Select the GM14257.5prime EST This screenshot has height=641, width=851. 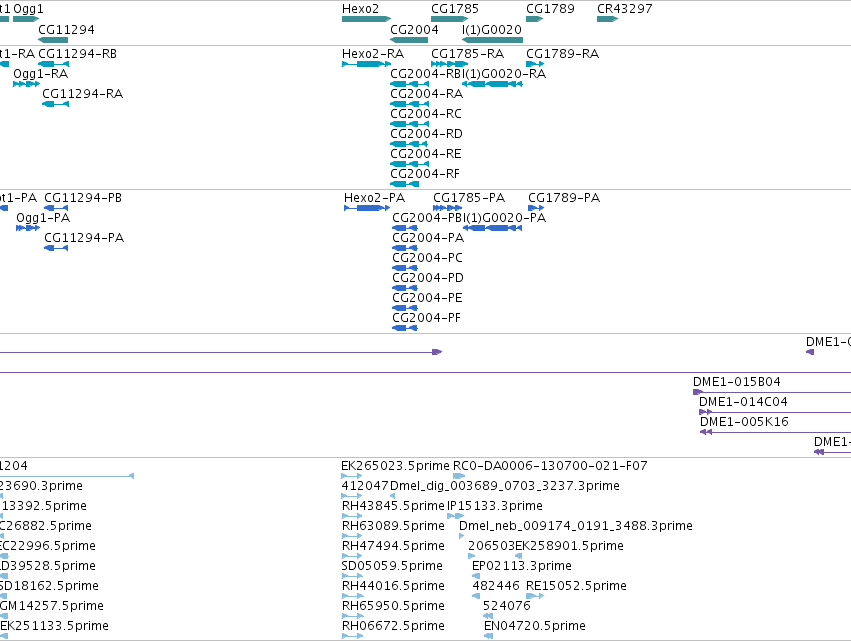pos(3,617)
